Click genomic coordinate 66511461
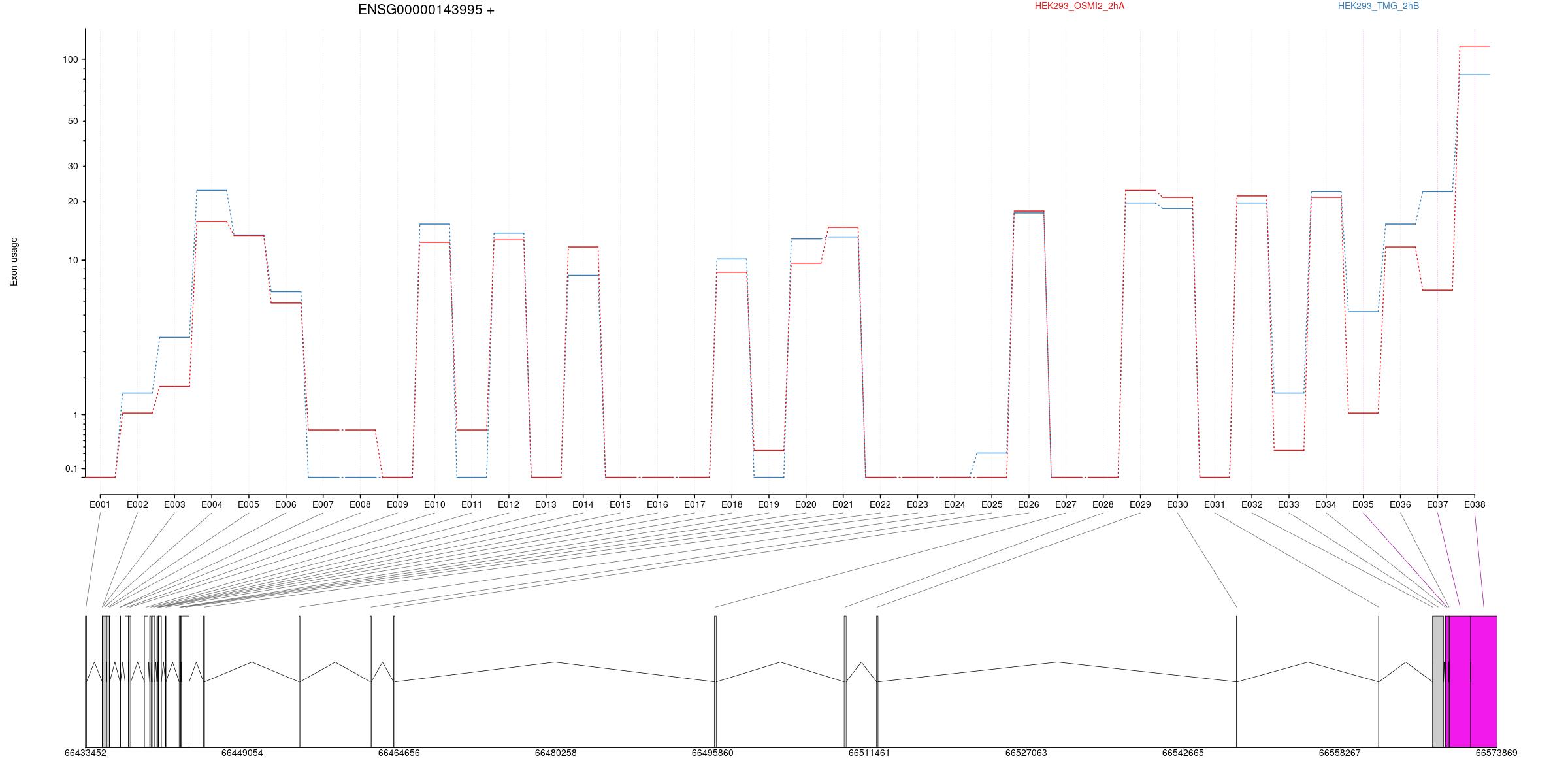The width and height of the screenshot is (1568, 784). tap(870, 753)
